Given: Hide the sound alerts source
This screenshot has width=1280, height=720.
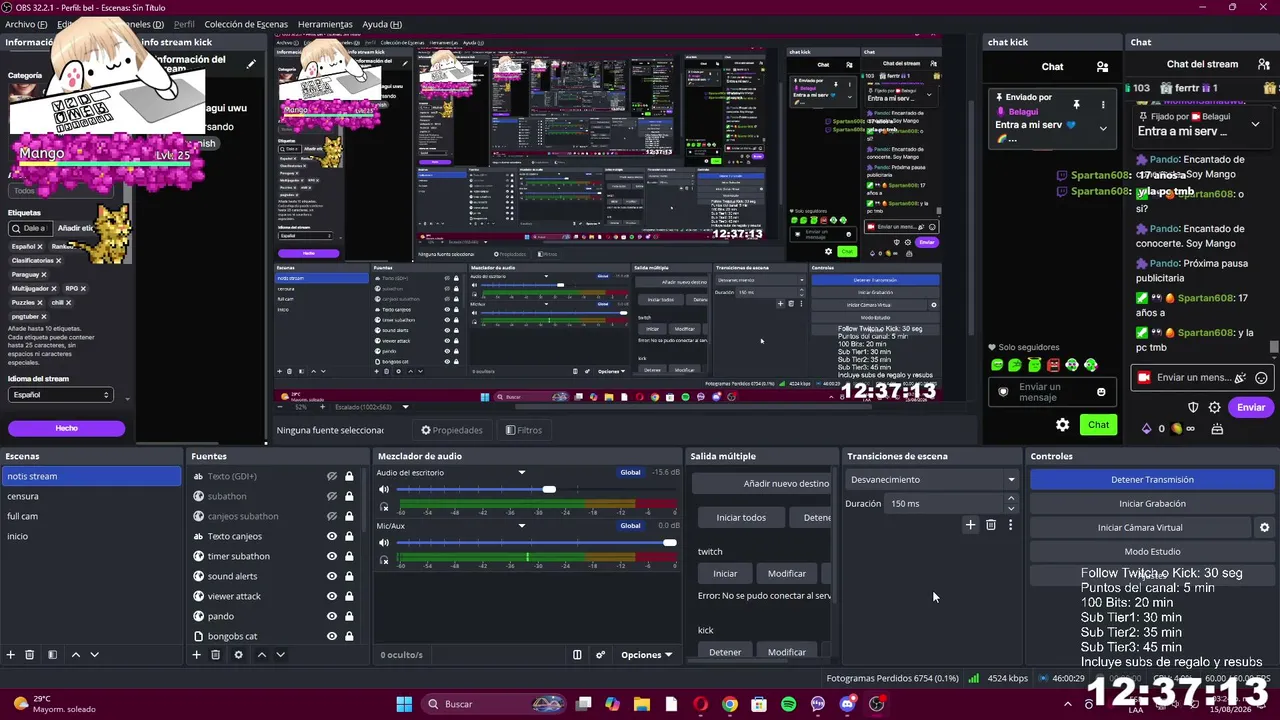Looking at the screenshot, I should tap(332, 576).
